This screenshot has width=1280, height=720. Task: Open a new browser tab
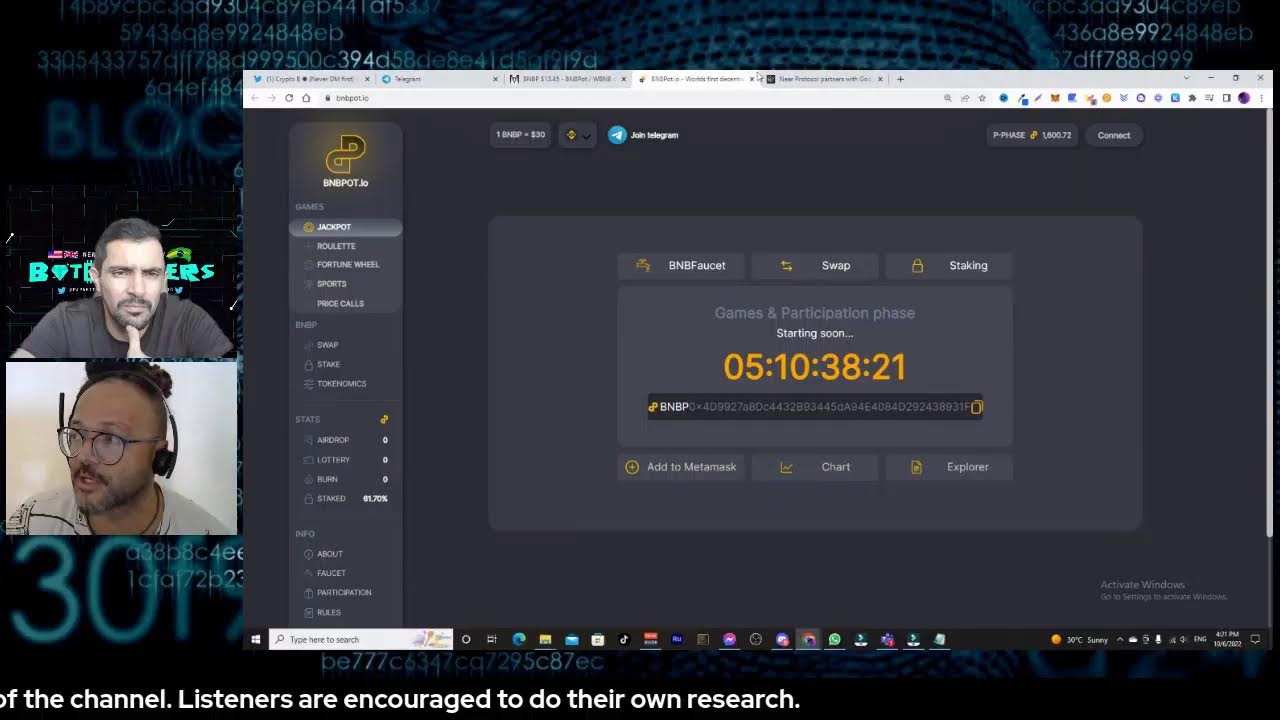(900, 79)
